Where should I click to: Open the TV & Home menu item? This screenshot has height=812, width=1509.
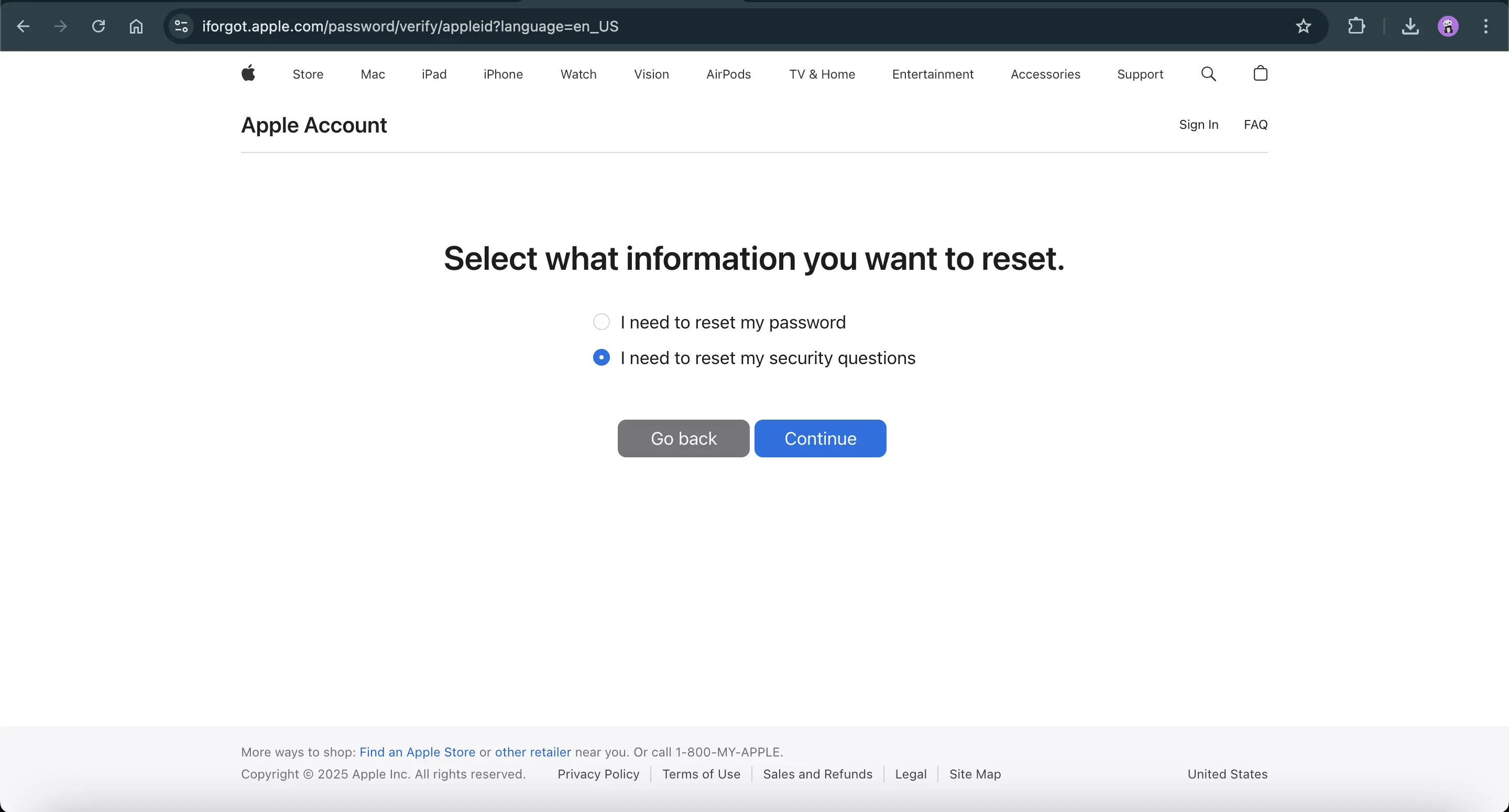coord(822,74)
